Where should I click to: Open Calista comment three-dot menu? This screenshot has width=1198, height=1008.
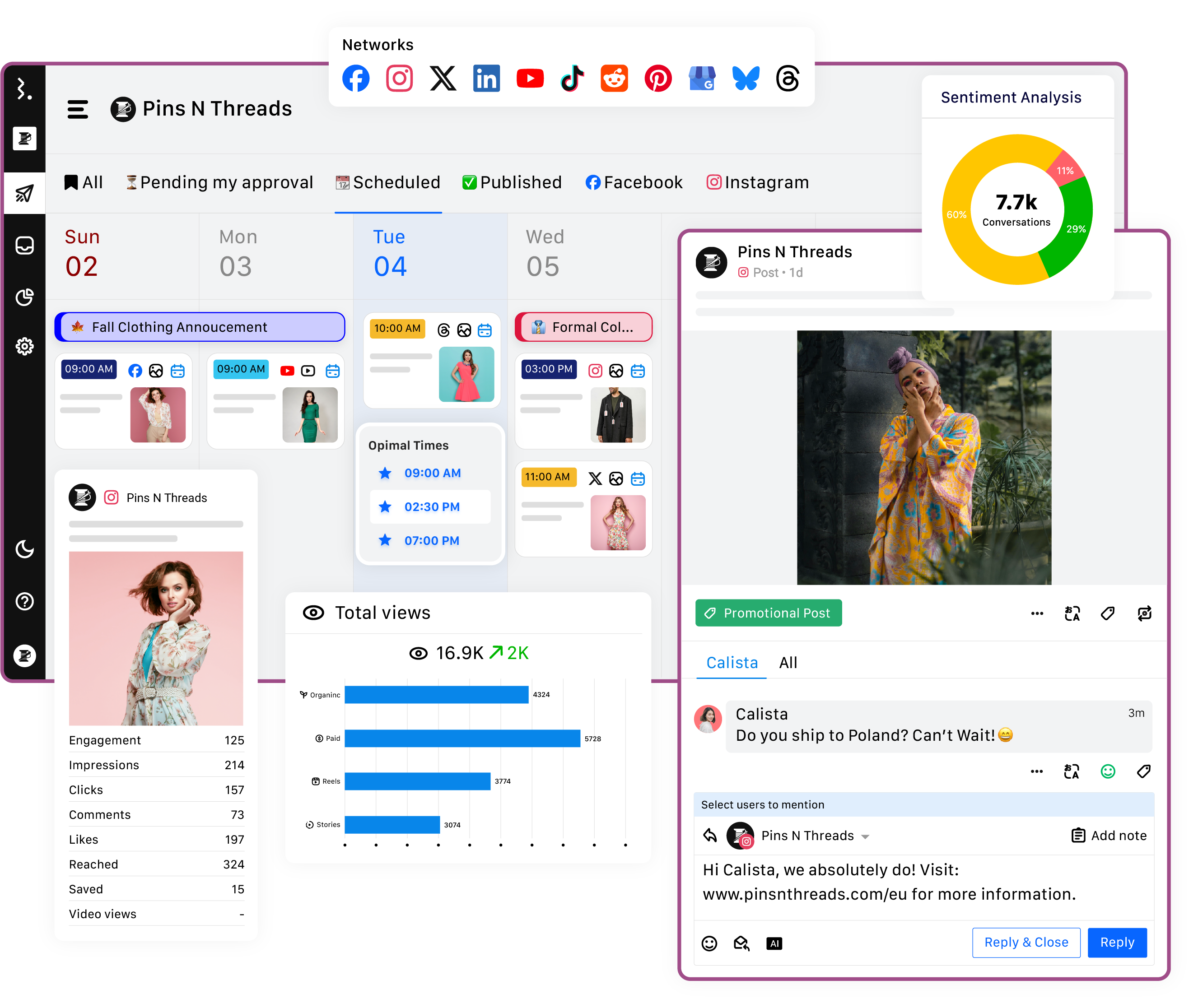click(1036, 771)
